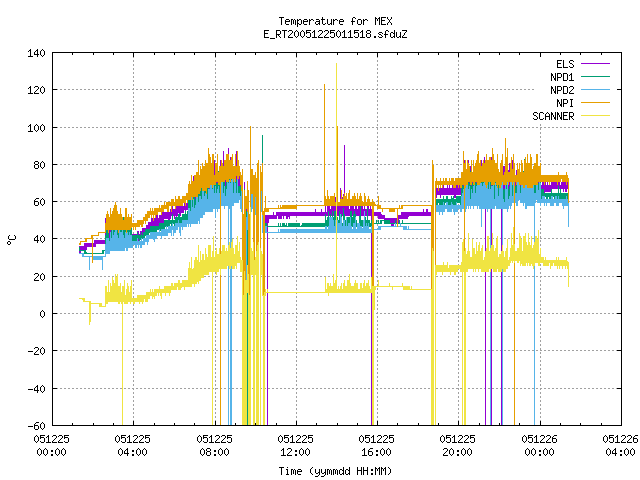The width and height of the screenshot is (640, 480).
Task: Click the 'Time (yymmdd HH:MM)' axis title
Action: [335, 471]
